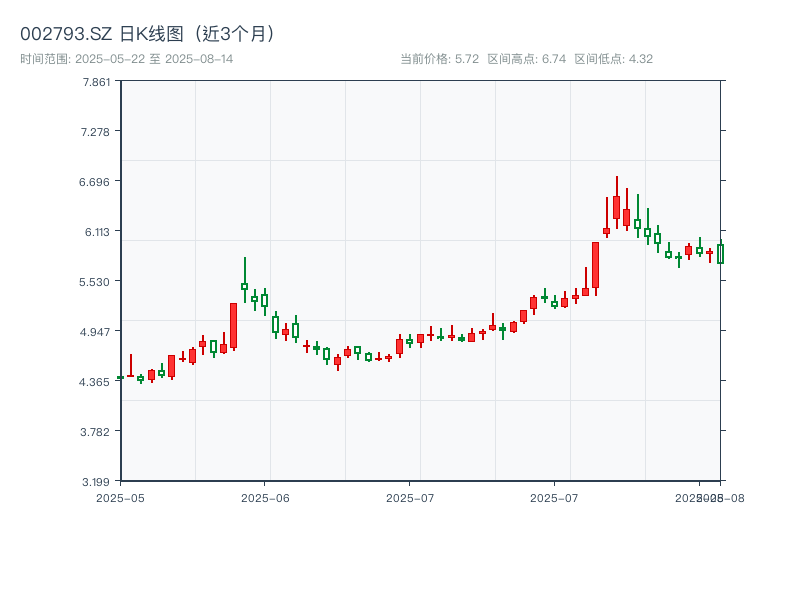
Task: Click the 当前价格 5.72 label
Action: pyautogui.click(x=439, y=59)
